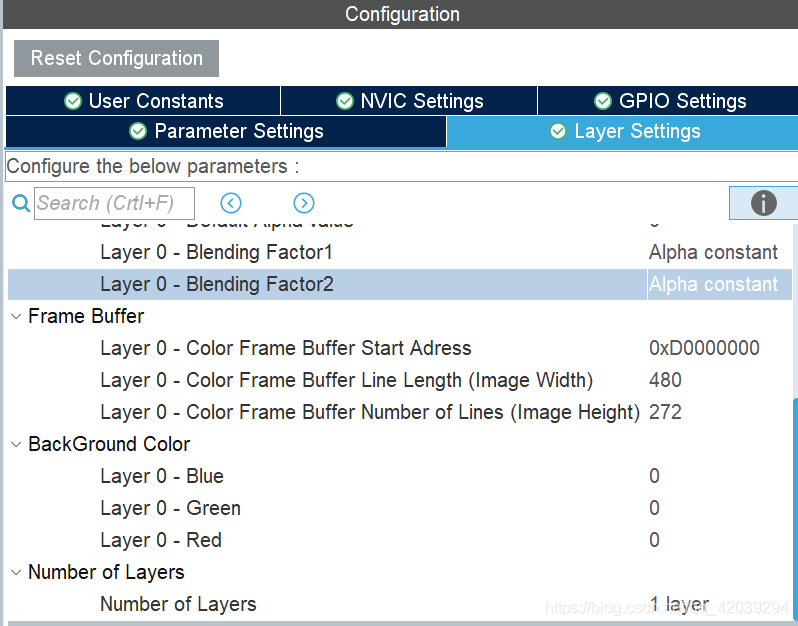Click the search magnifier icon
Image resolution: width=798 pixels, height=626 pixels.
click(21, 203)
